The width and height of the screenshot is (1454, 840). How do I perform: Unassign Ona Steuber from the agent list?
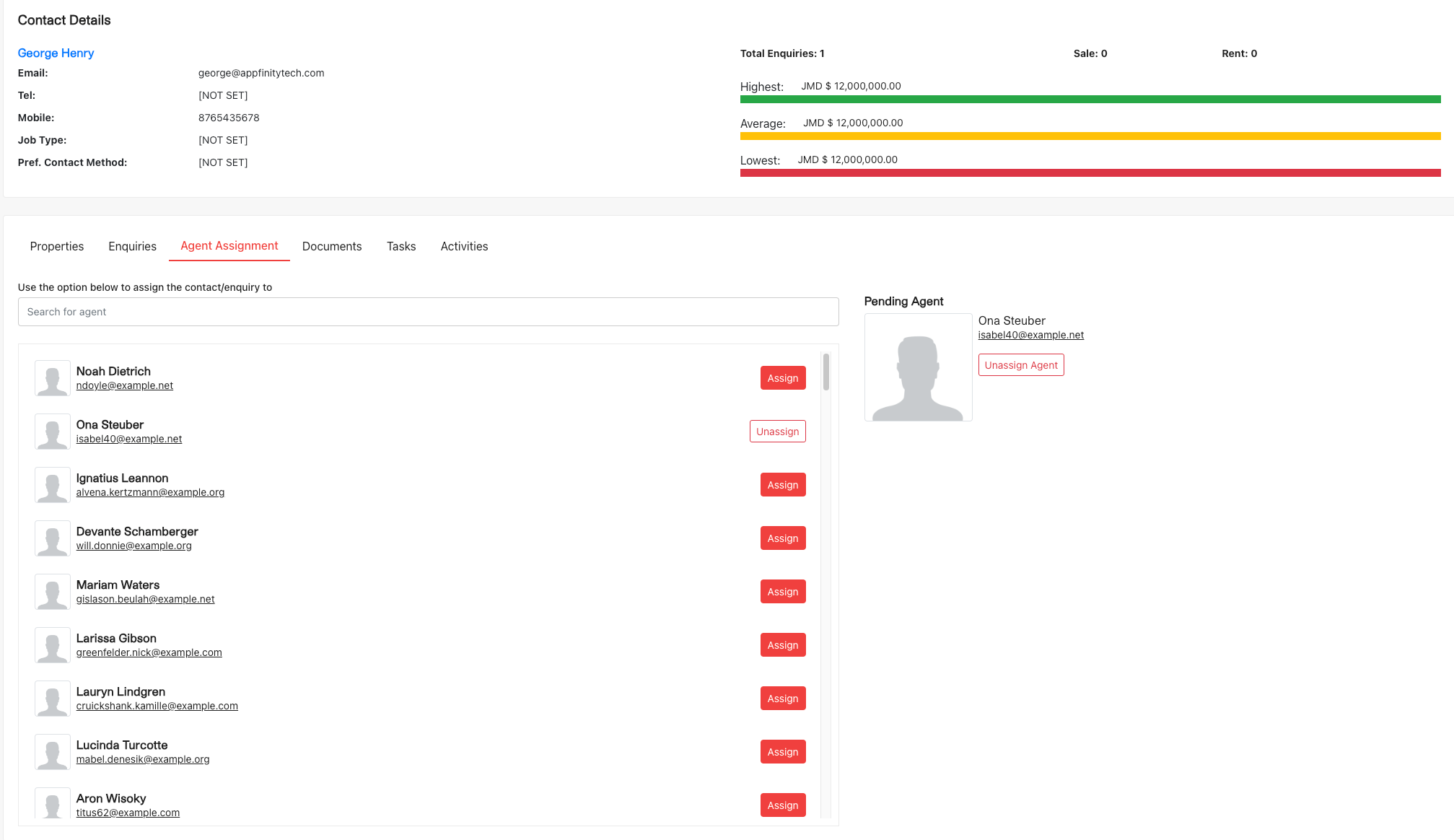pyautogui.click(x=777, y=431)
